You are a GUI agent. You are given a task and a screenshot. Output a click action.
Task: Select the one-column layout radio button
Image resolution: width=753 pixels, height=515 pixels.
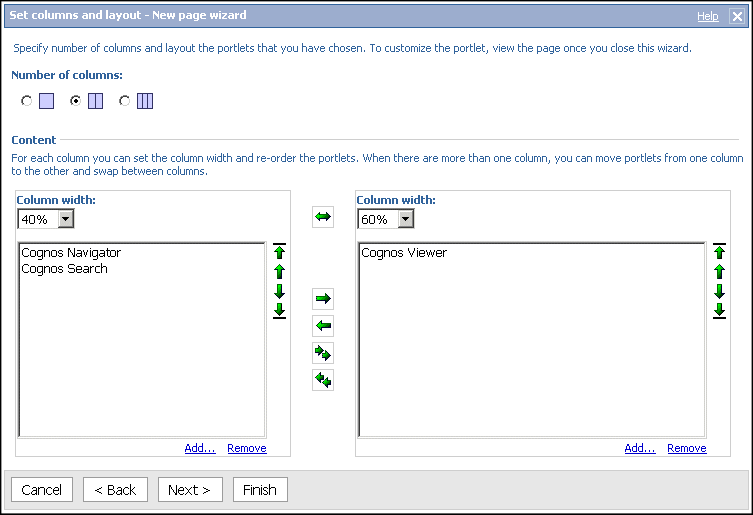pos(26,101)
